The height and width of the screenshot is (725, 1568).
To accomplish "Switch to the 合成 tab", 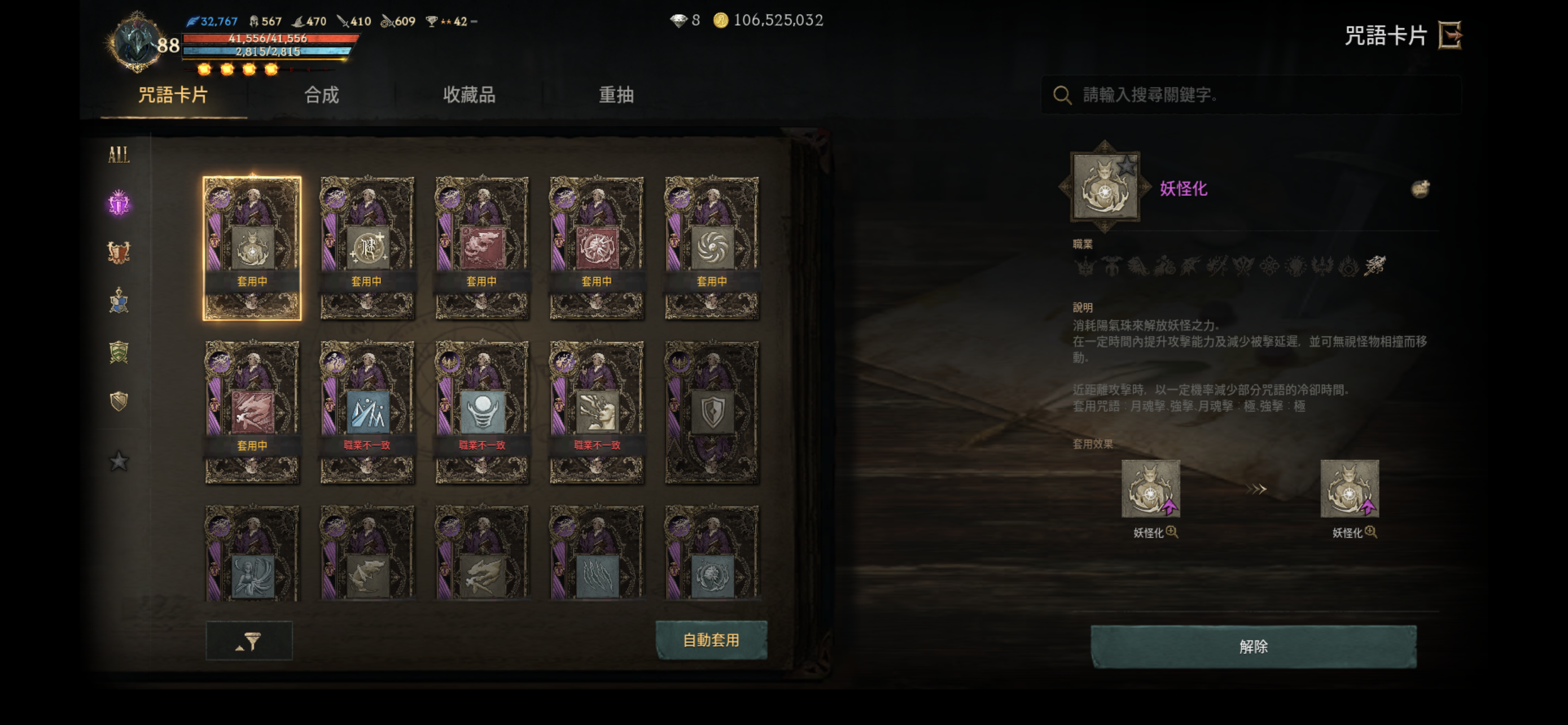I will coord(321,95).
